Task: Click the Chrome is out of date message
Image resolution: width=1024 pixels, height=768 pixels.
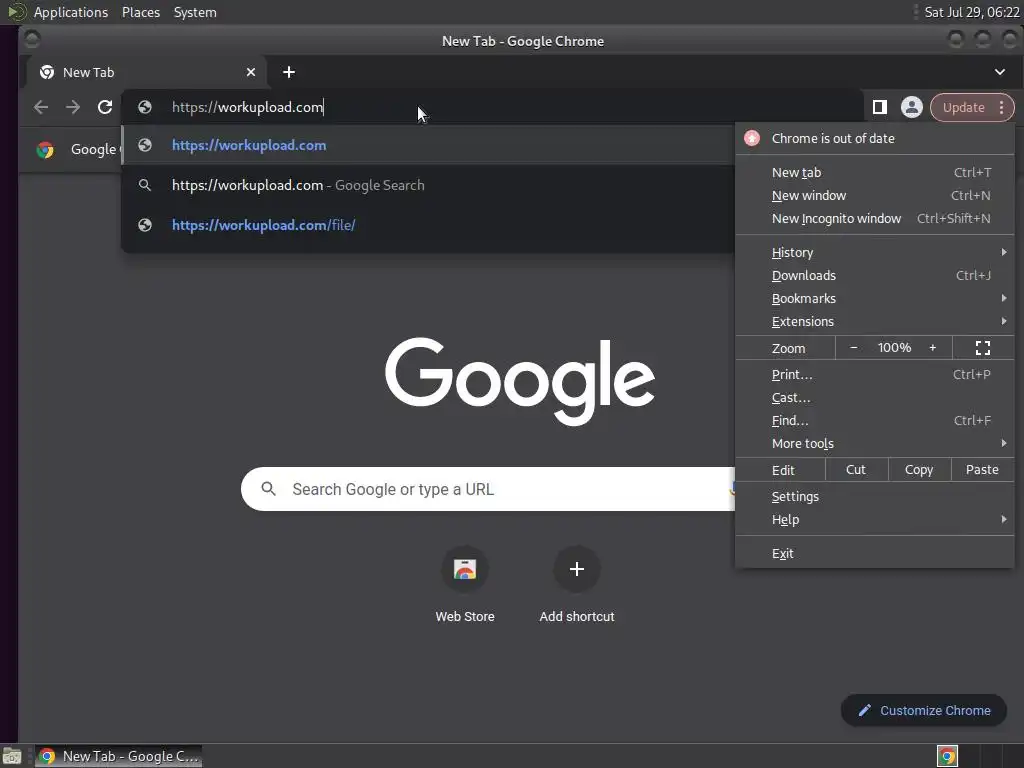Action: pos(833,138)
